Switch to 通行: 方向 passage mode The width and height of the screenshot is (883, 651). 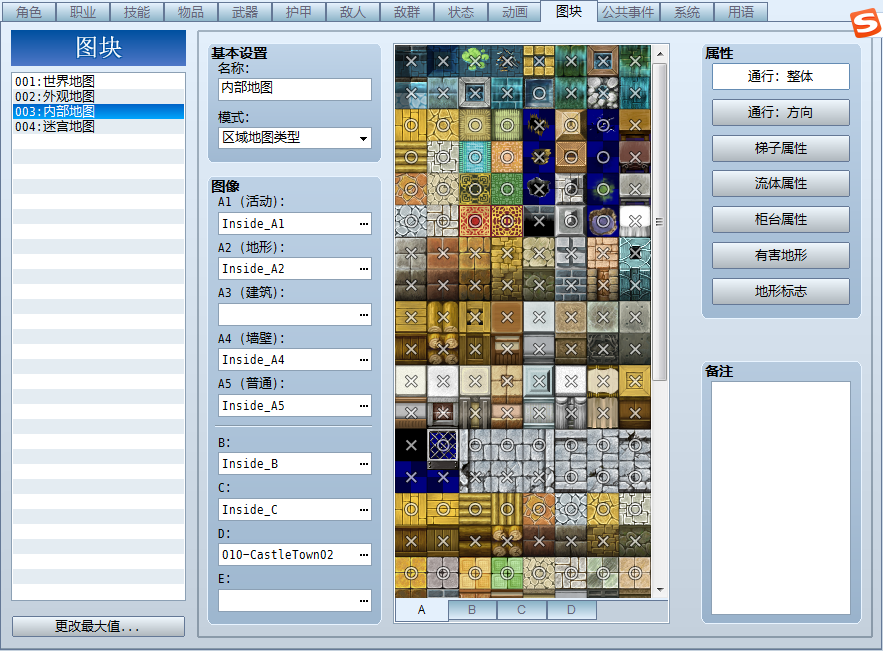point(781,113)
